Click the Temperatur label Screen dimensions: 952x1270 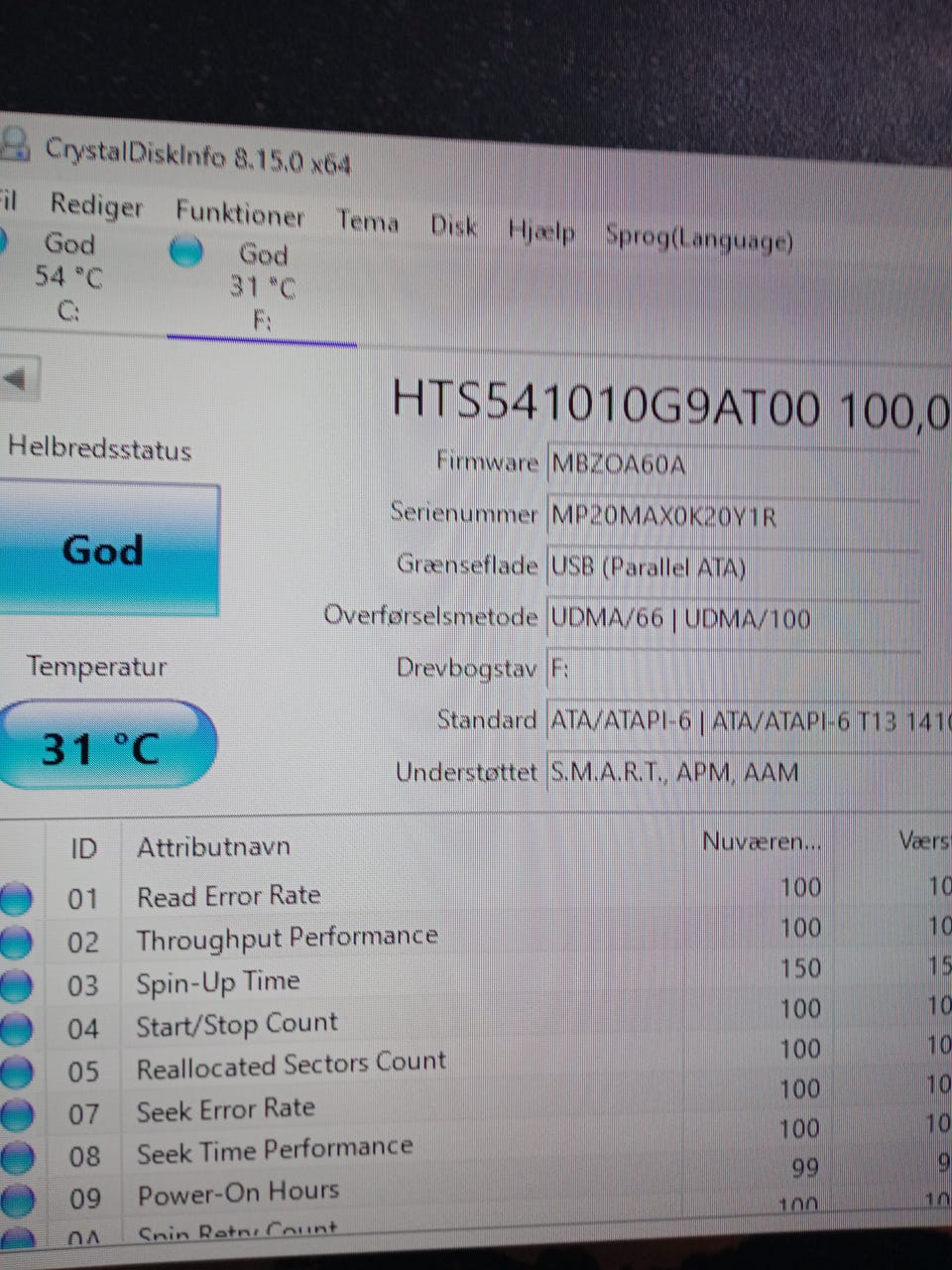(x=96, y=667)
